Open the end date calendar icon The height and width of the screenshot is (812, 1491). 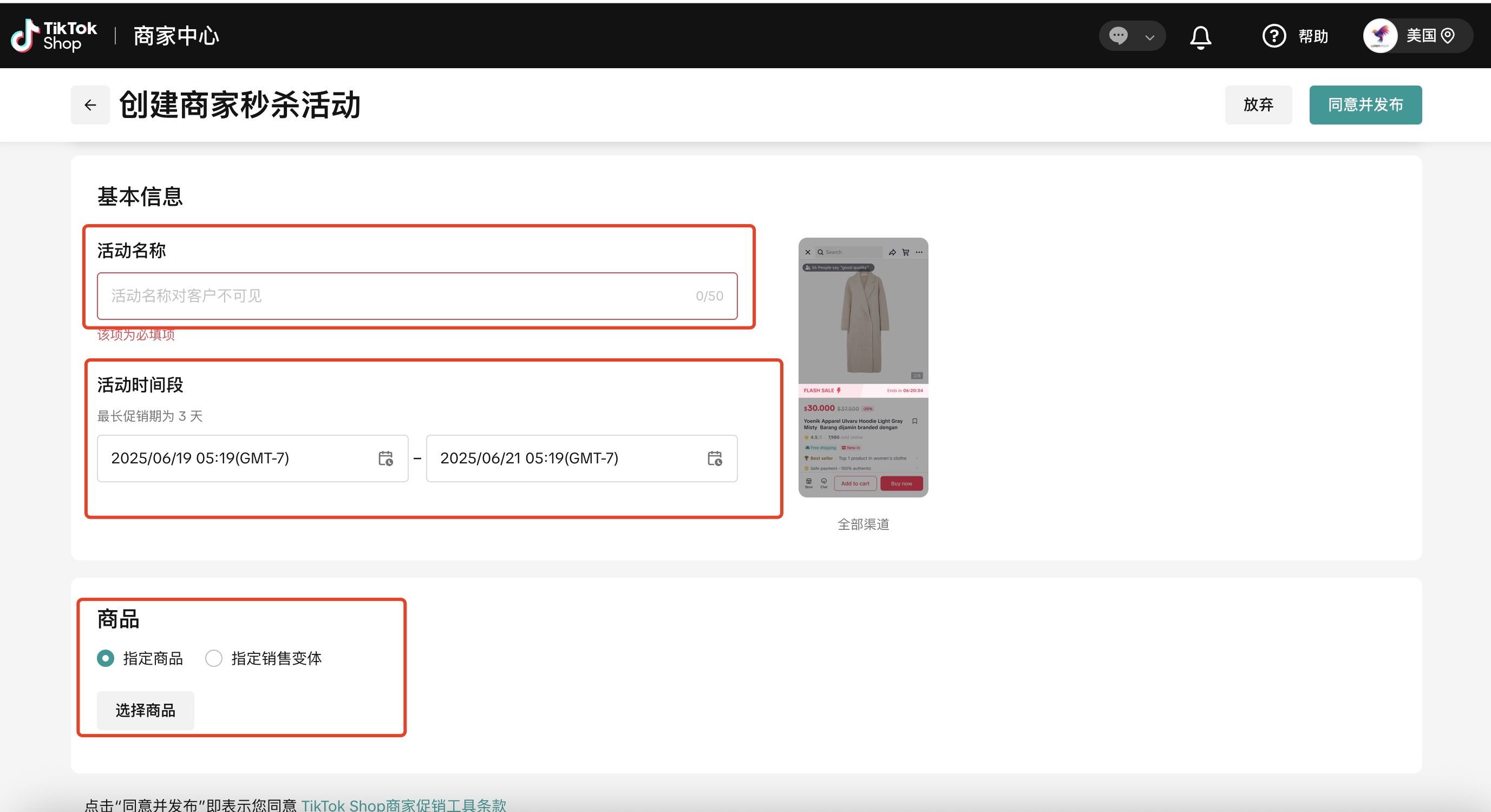(x=714, y=459)
